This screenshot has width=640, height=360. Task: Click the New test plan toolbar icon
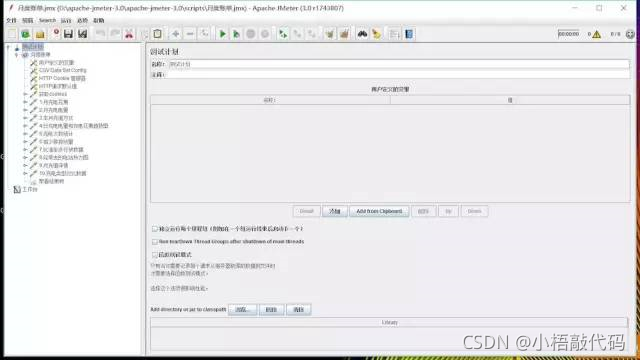[x=12, y=34]
